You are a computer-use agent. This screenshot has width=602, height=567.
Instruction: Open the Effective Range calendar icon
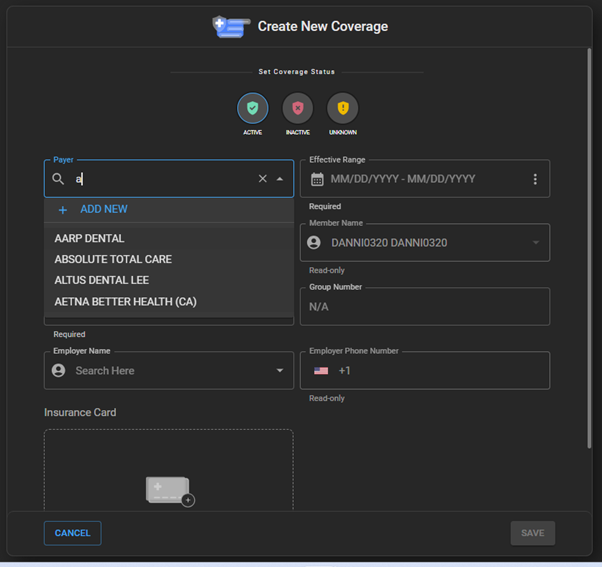[x=317, y=179]
